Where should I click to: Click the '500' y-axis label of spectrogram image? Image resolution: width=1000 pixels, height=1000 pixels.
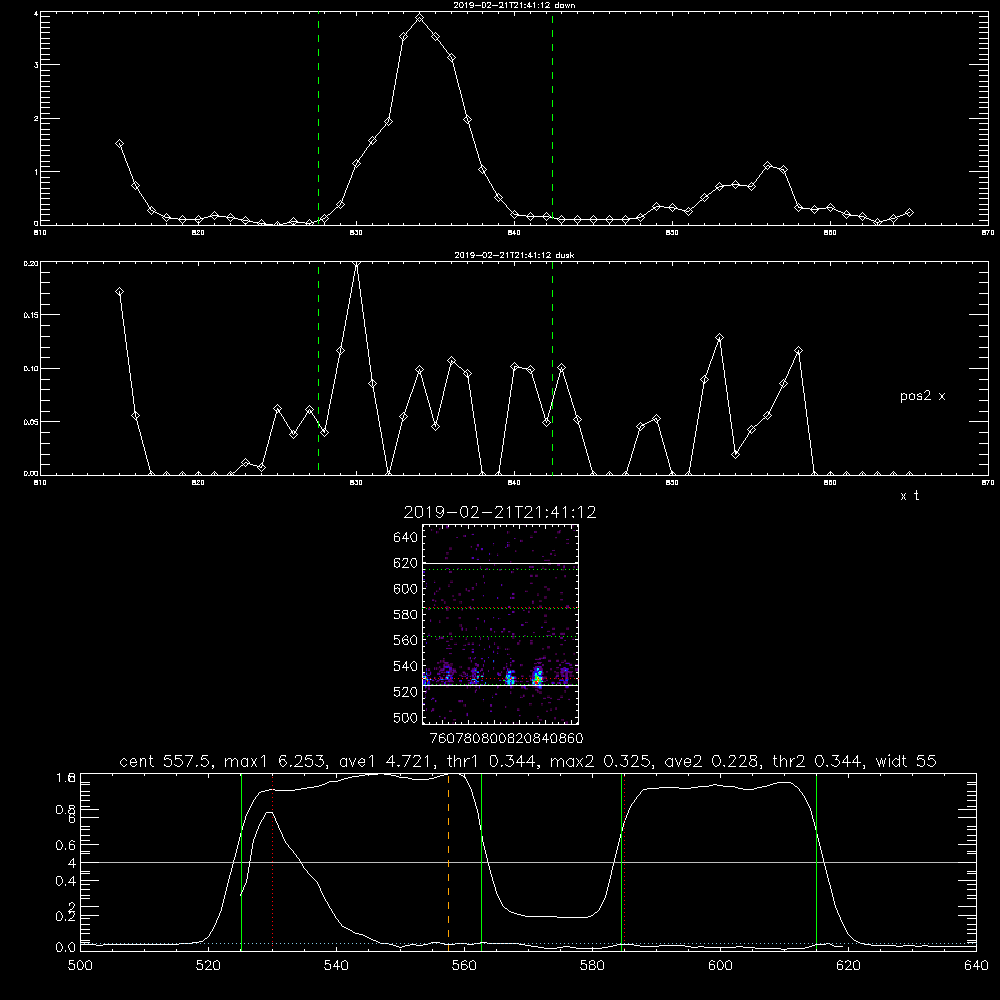[x=405, y=717]
